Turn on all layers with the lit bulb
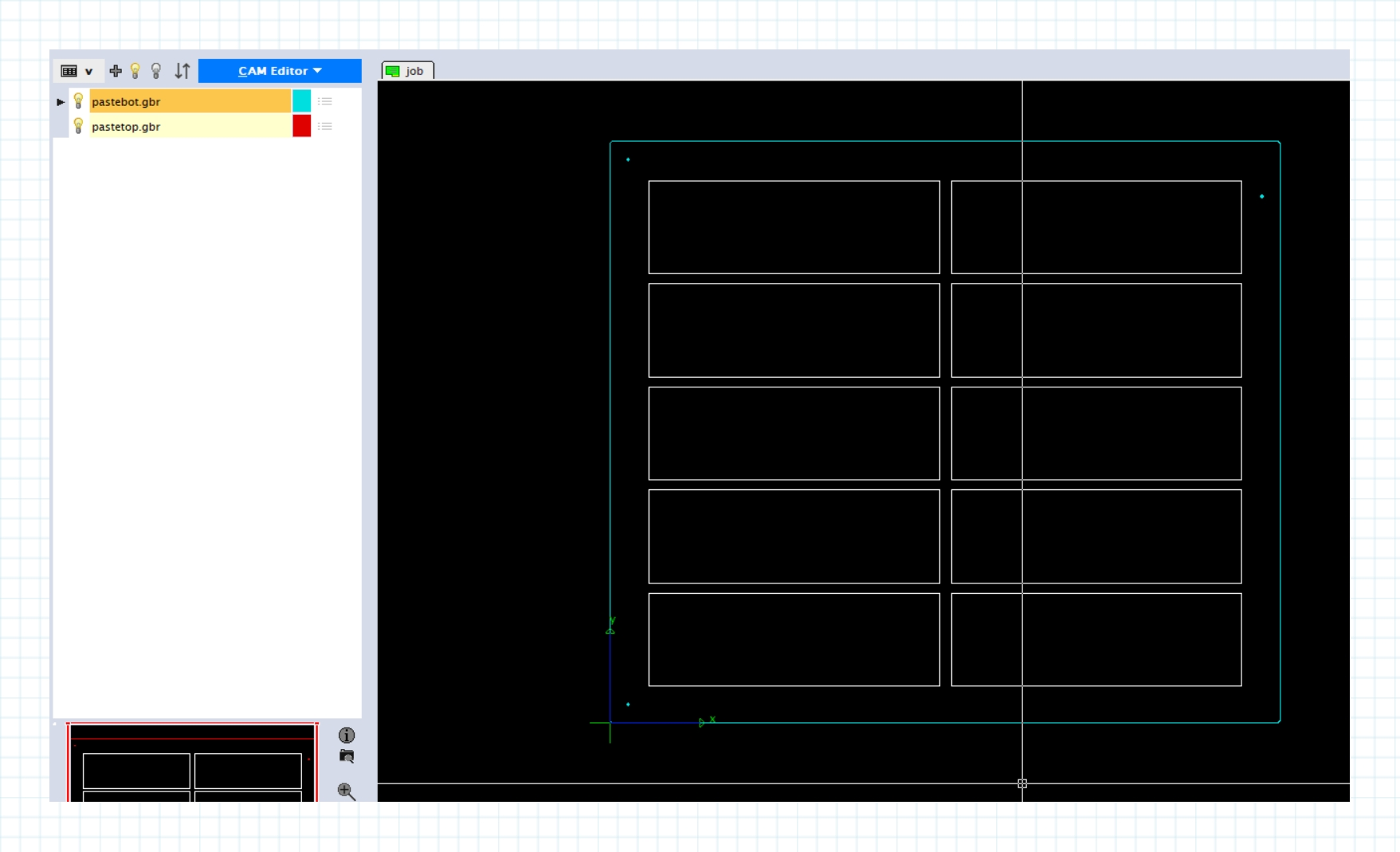 [x=135, y=71]
